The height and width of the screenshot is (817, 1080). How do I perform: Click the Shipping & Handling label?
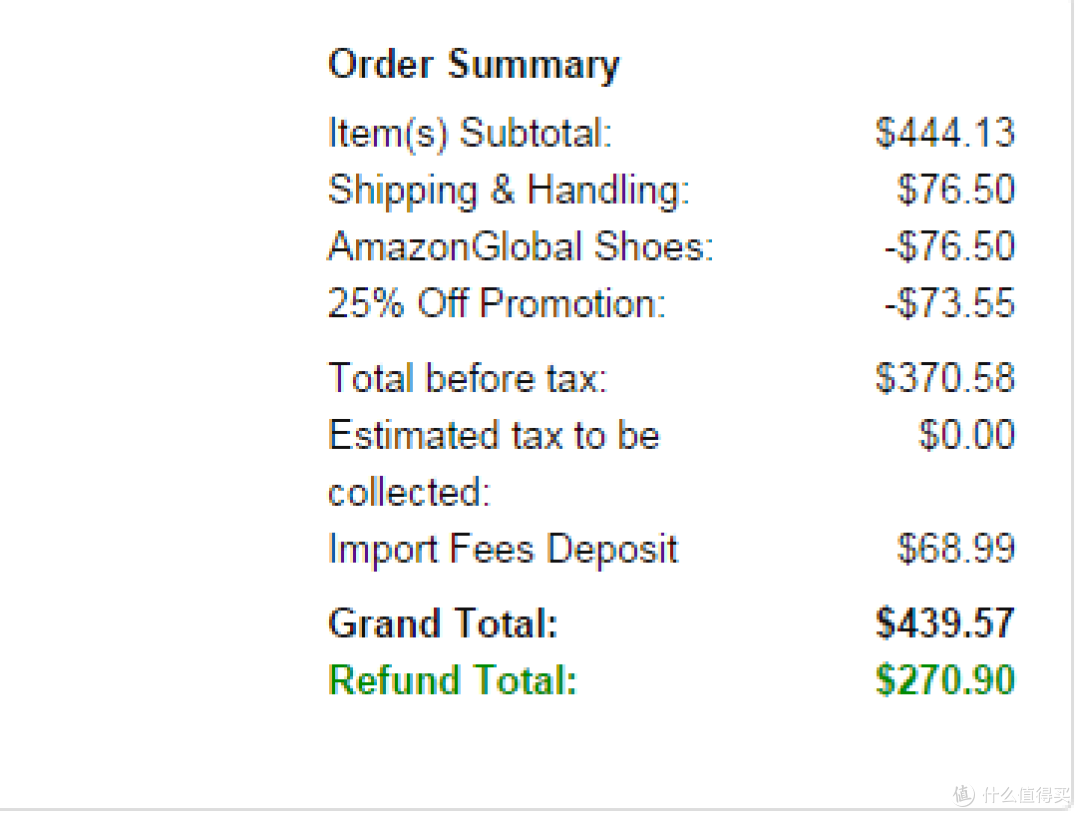click(x=508, y=190)
